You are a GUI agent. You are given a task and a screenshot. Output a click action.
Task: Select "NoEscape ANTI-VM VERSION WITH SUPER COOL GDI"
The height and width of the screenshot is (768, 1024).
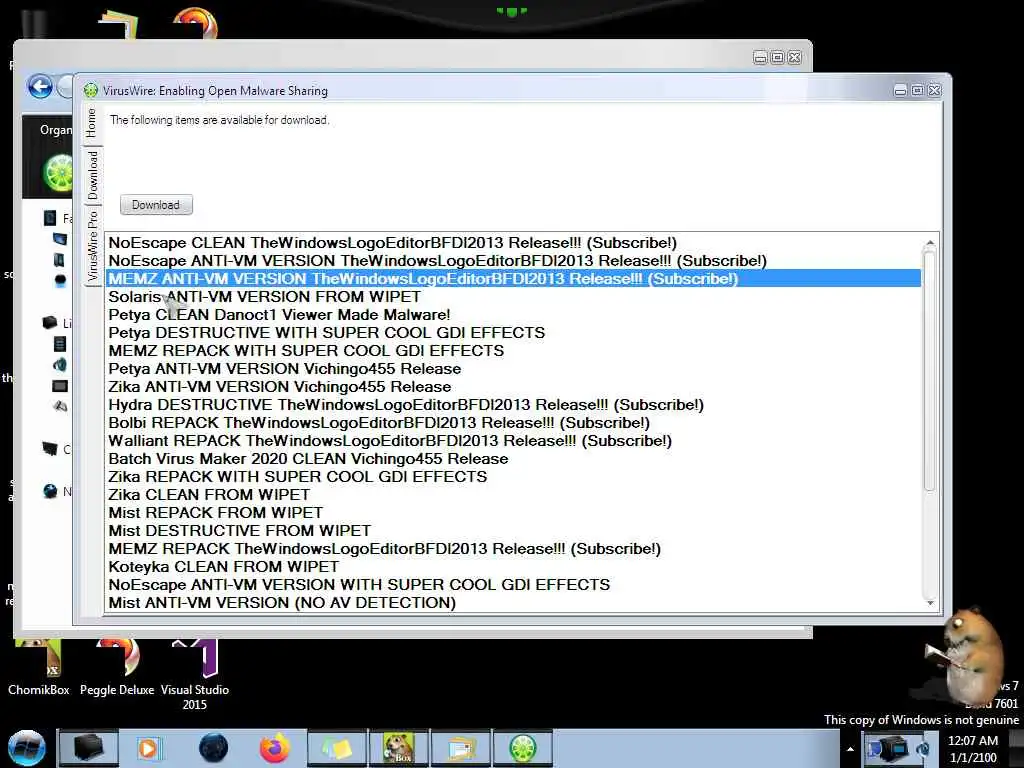click(513, 584)
